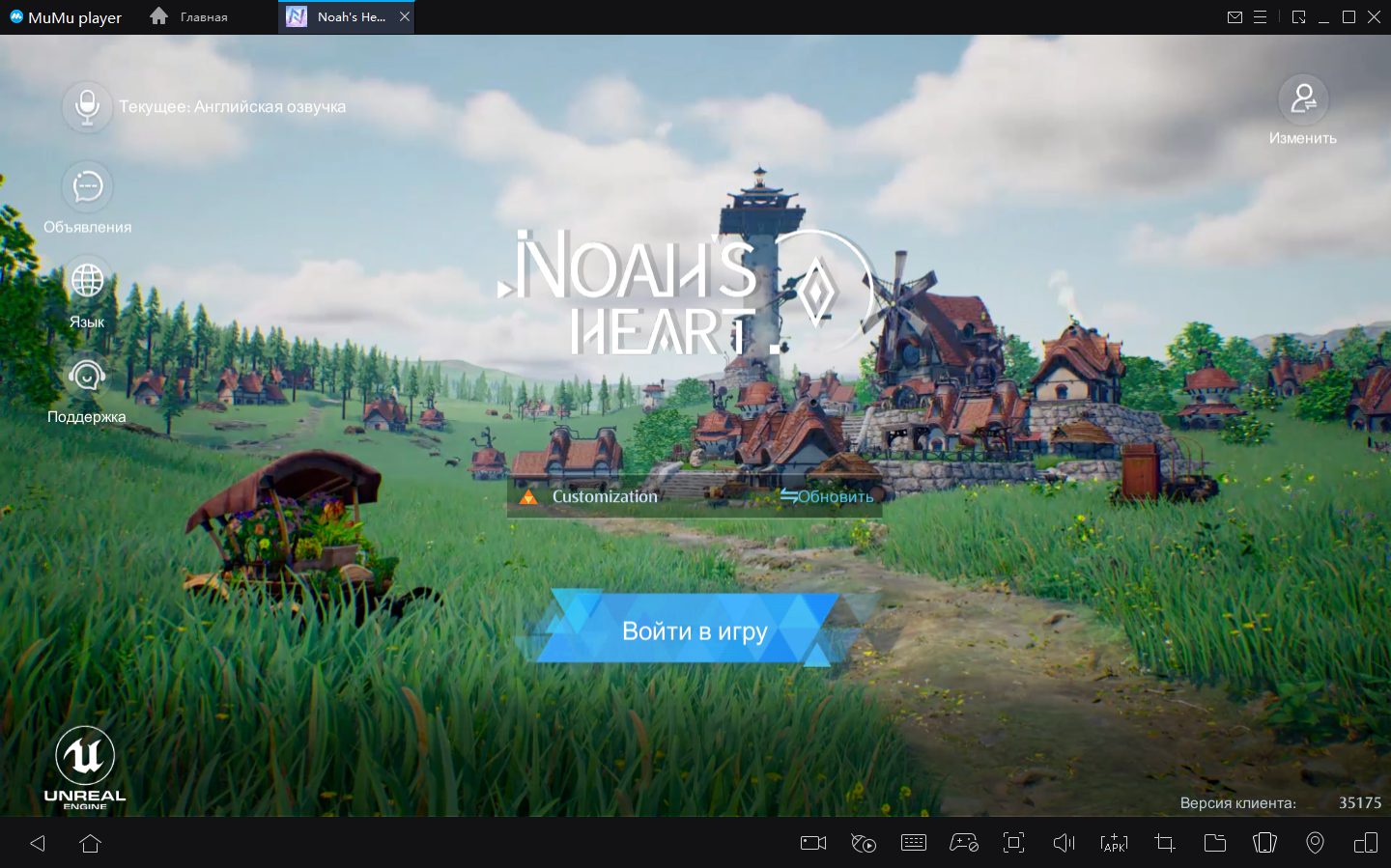
Task: Click the voice-over microphone icon
Action: pyautogui.click(x=87, y=106)
